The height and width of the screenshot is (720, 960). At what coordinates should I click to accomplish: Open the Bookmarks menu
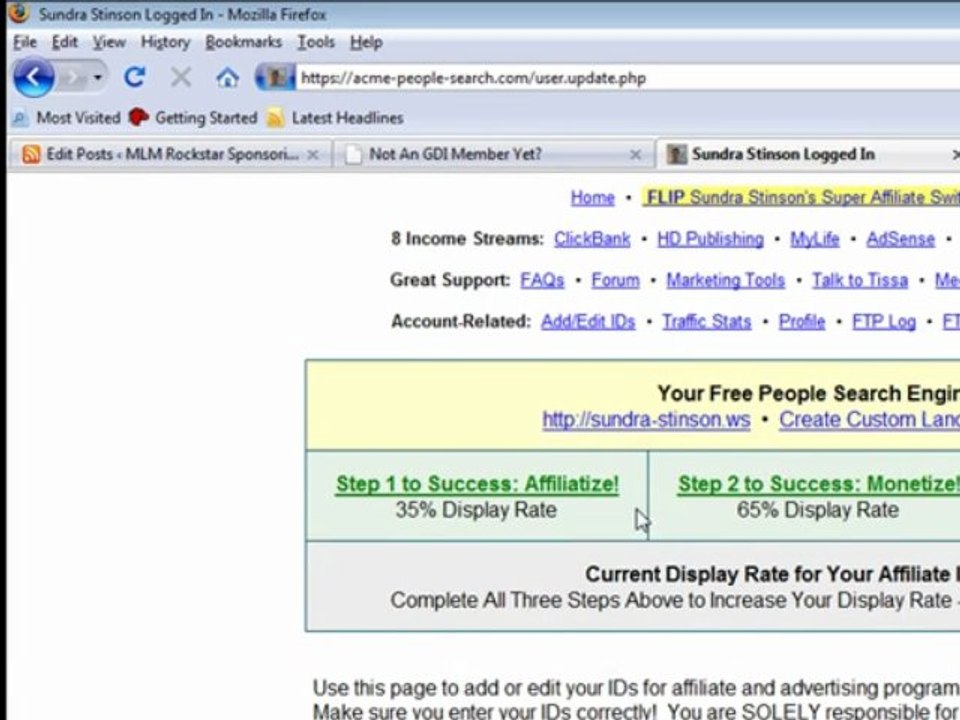244,42
